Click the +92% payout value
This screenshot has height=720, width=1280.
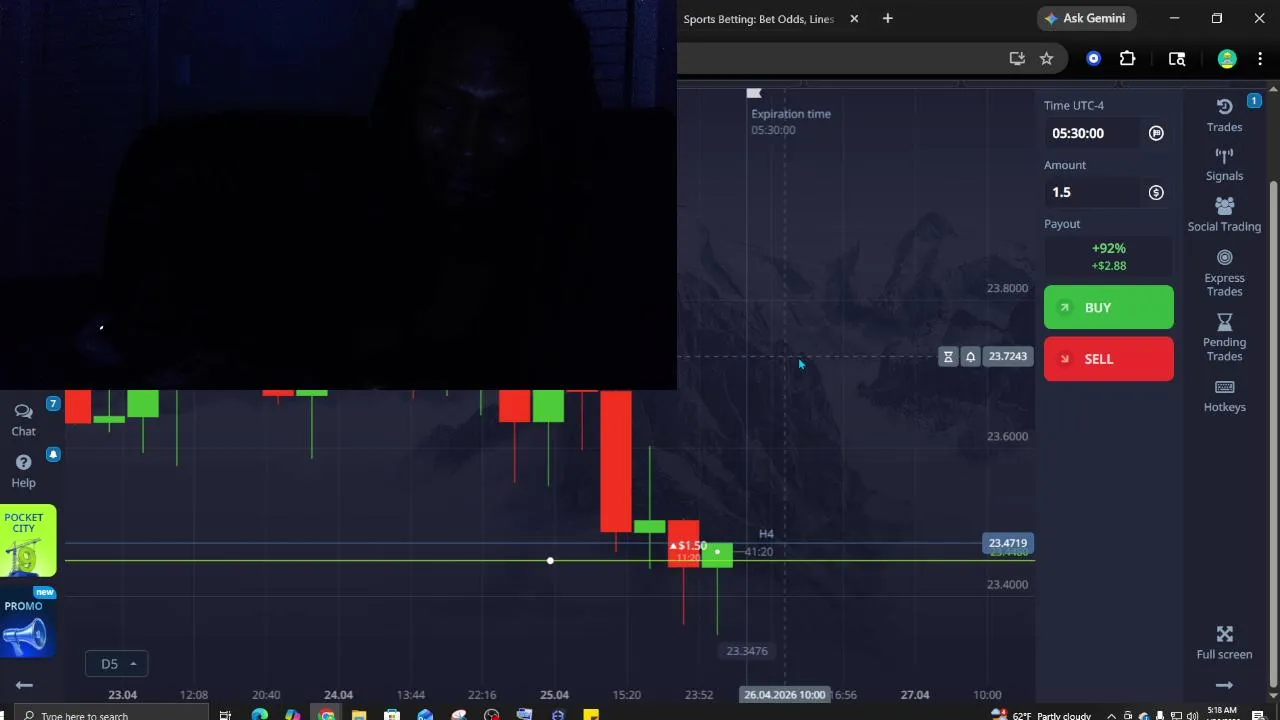(x=1109, y=248)
